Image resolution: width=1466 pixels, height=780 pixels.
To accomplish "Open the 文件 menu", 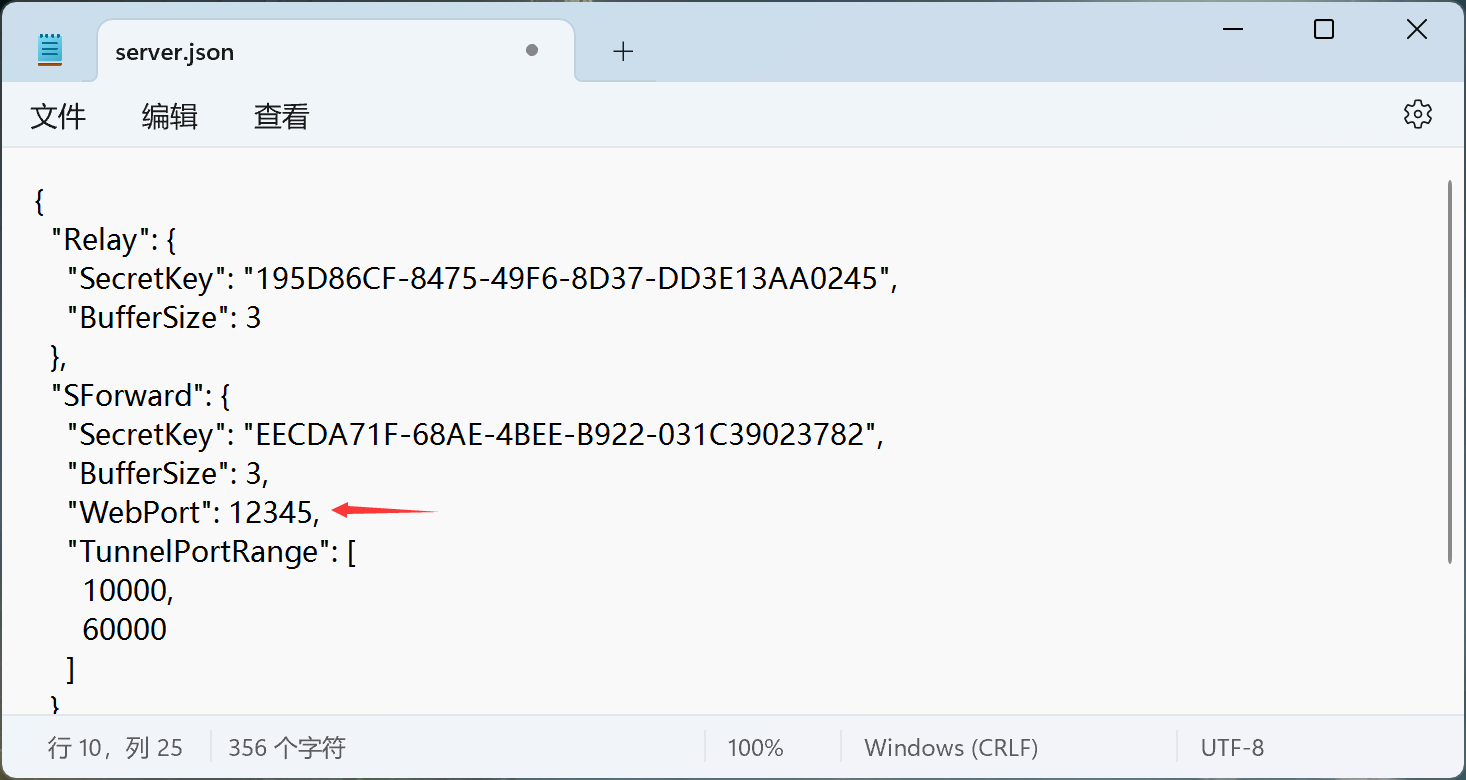I will tap(58, 117).
